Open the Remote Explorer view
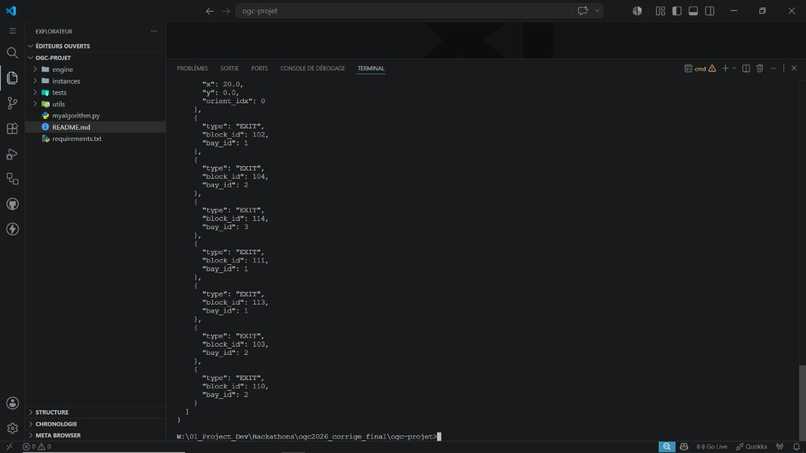The image size is (806, 453). click(x=12, y=179)
